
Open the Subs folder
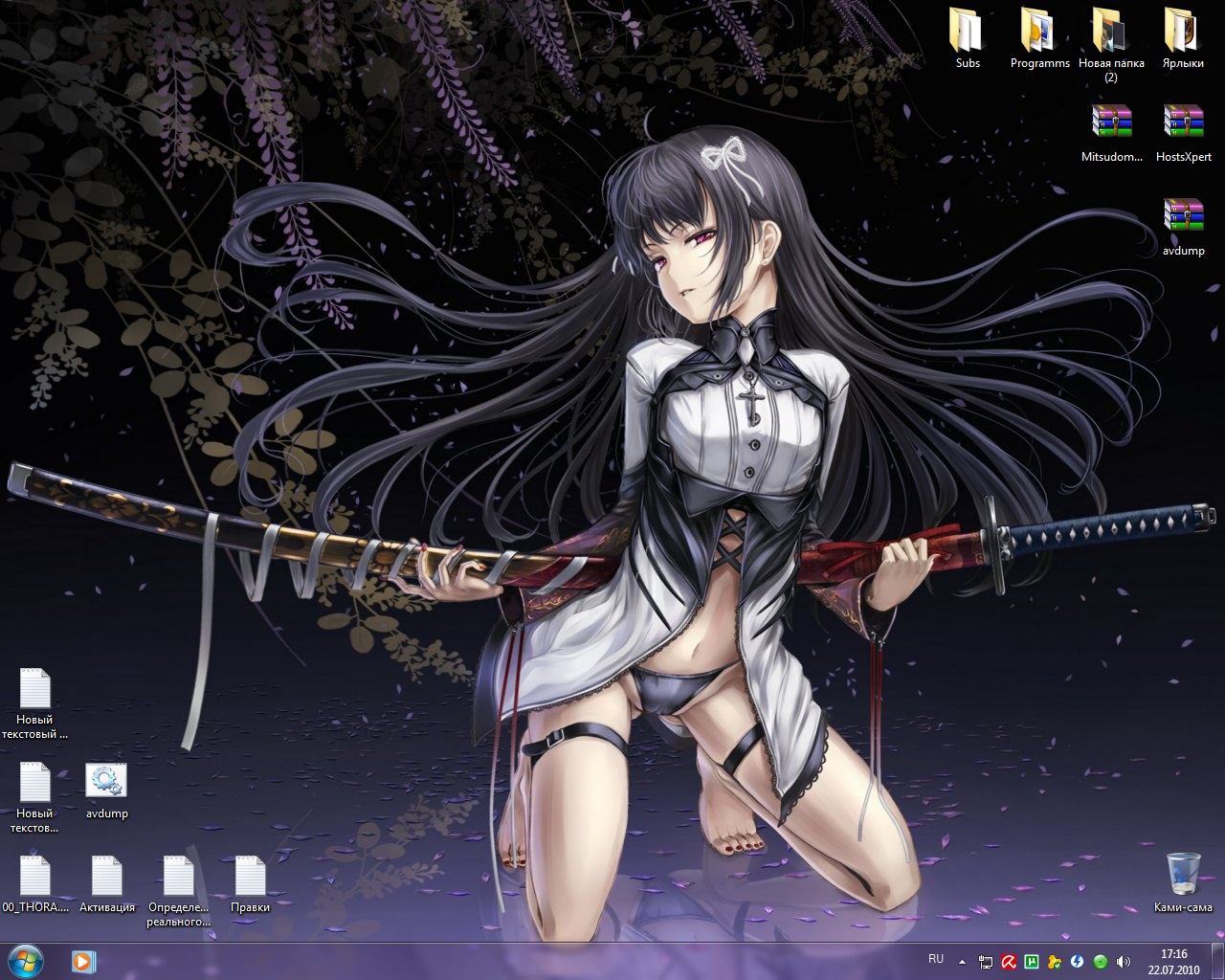[968, 38]
